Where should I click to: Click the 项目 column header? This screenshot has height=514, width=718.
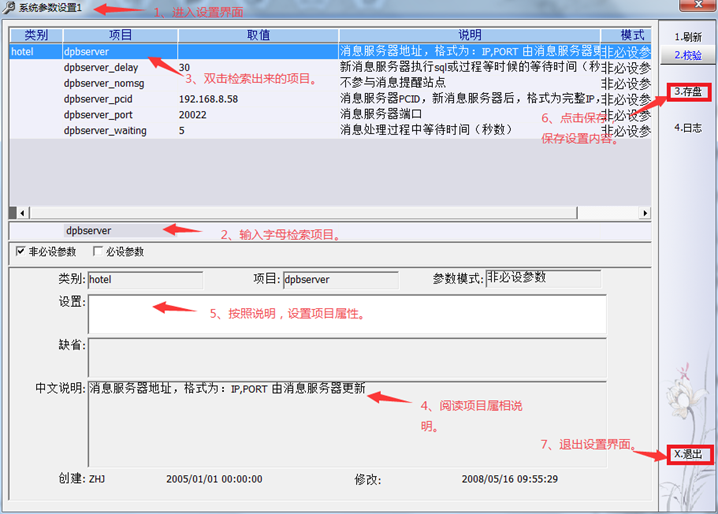(120, 35)
